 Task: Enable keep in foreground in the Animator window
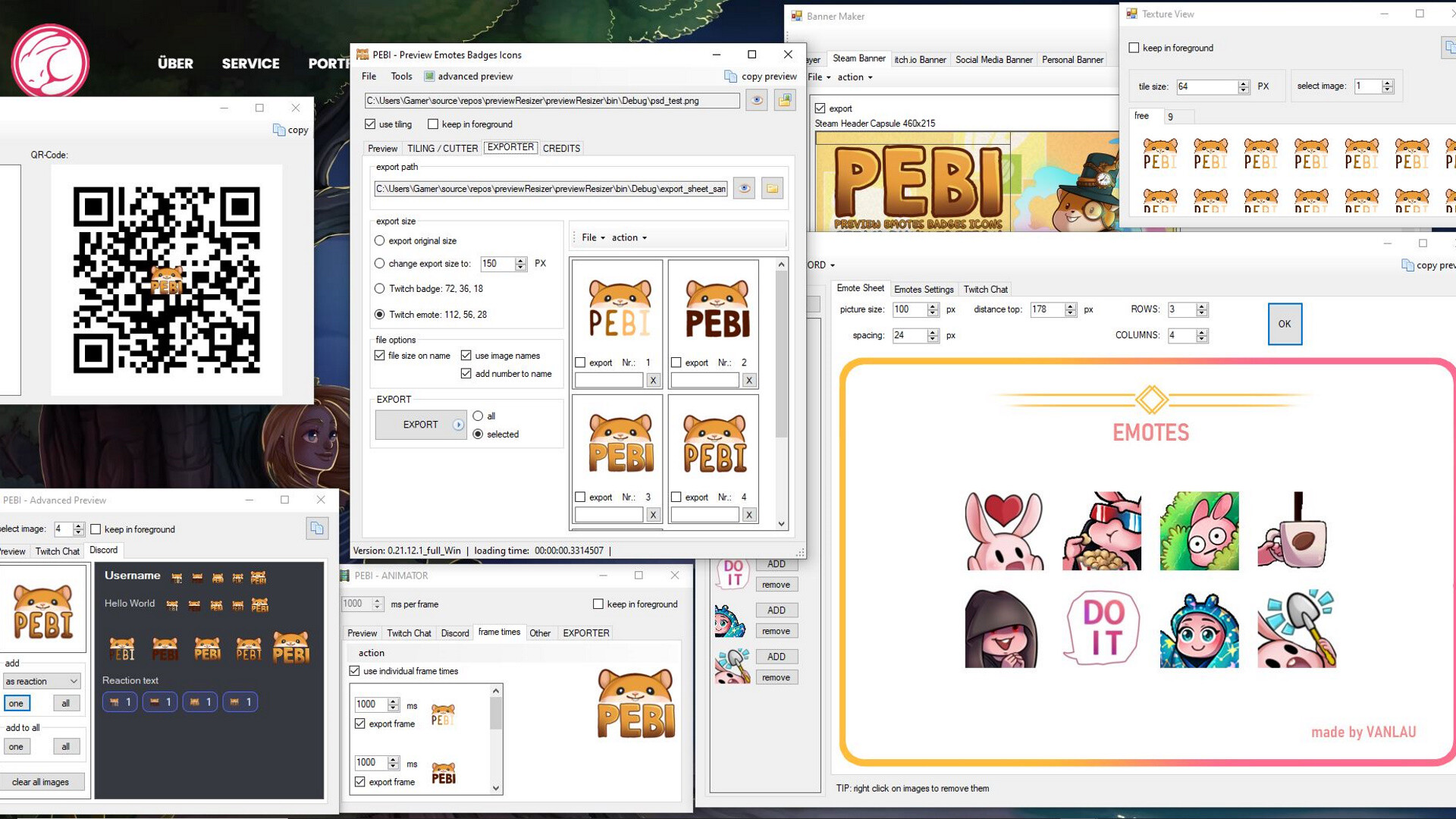coord(598,604)
